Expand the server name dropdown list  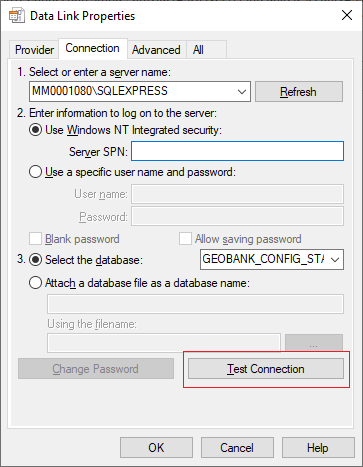[242, 92]
